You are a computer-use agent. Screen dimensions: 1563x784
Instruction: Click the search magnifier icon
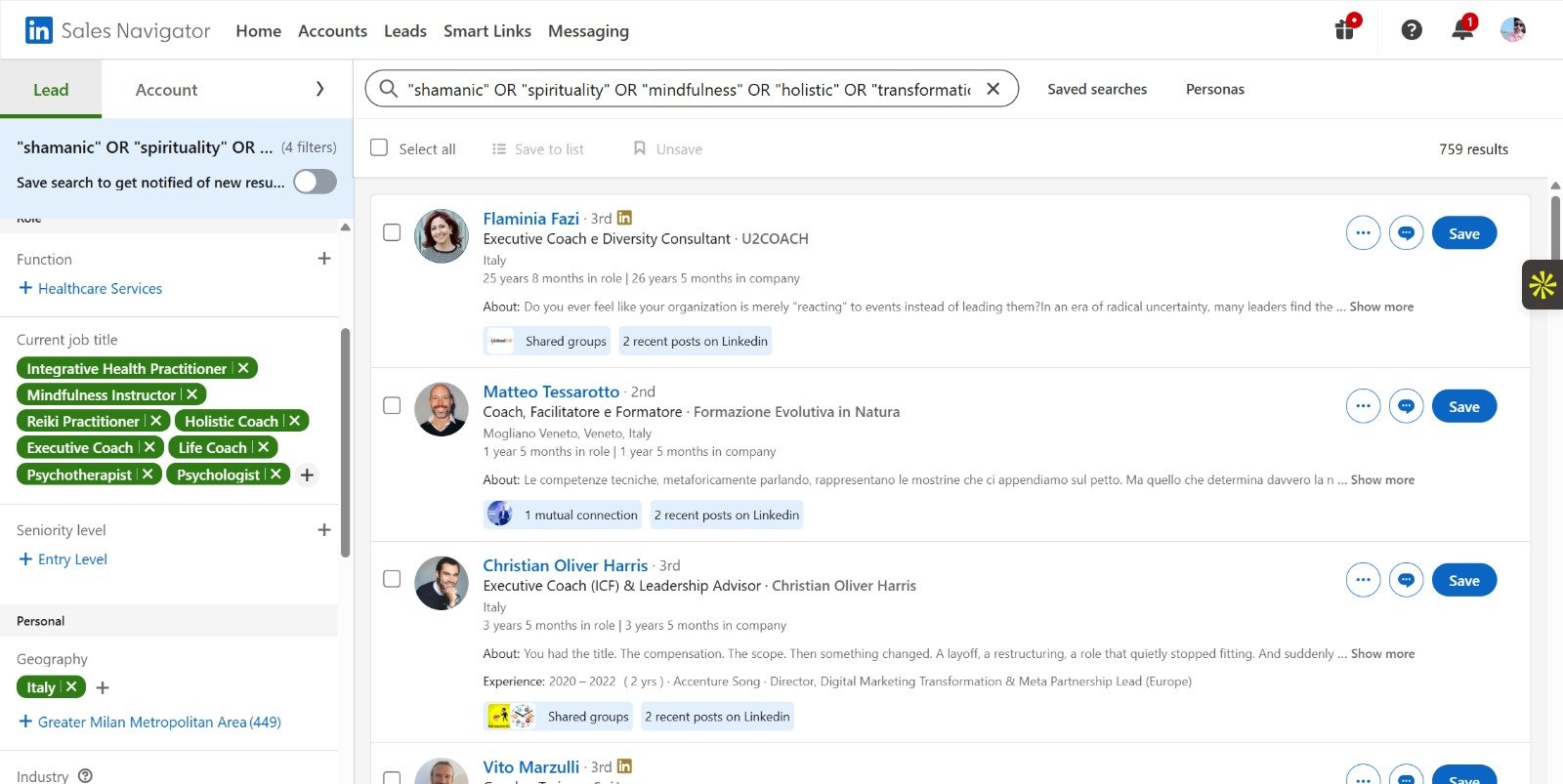389,89
